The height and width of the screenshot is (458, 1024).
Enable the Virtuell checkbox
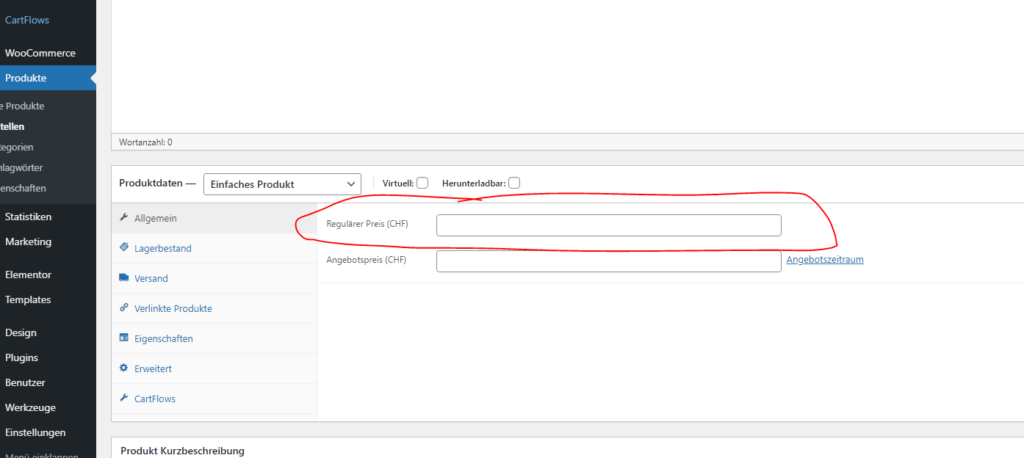[422, 183]
